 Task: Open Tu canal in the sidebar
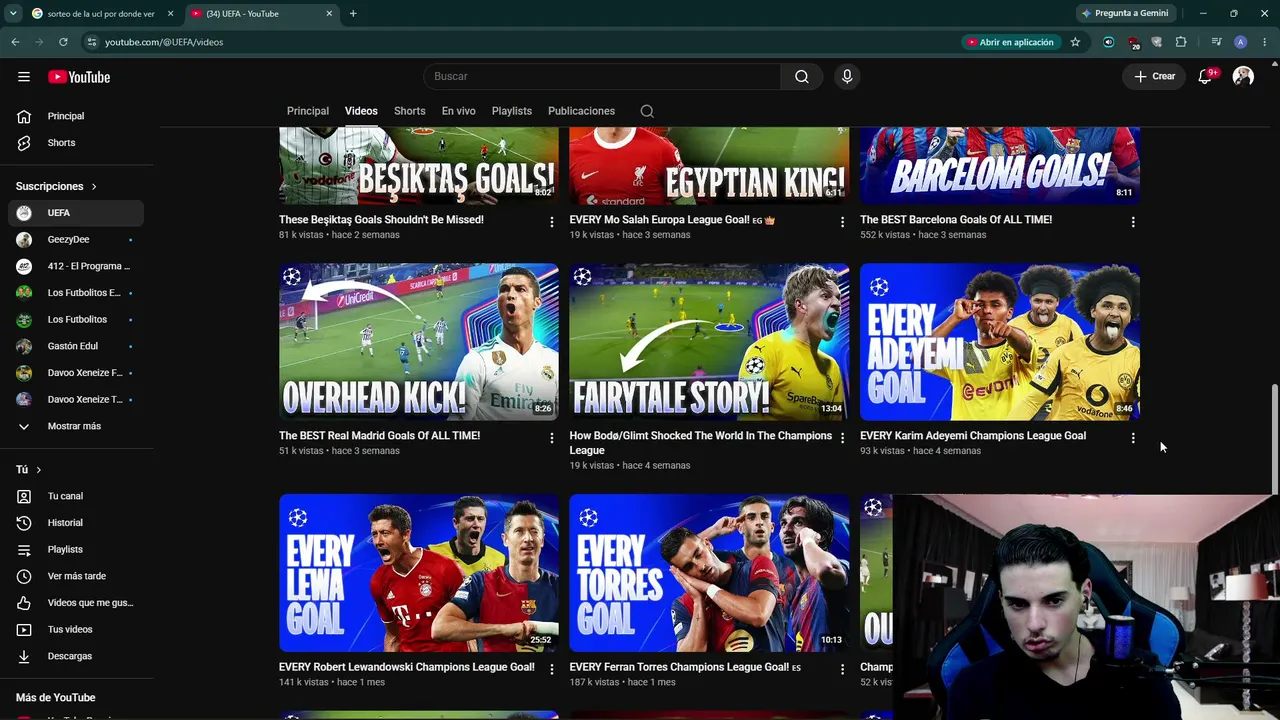pyautogui.click(x=76, y=496)
